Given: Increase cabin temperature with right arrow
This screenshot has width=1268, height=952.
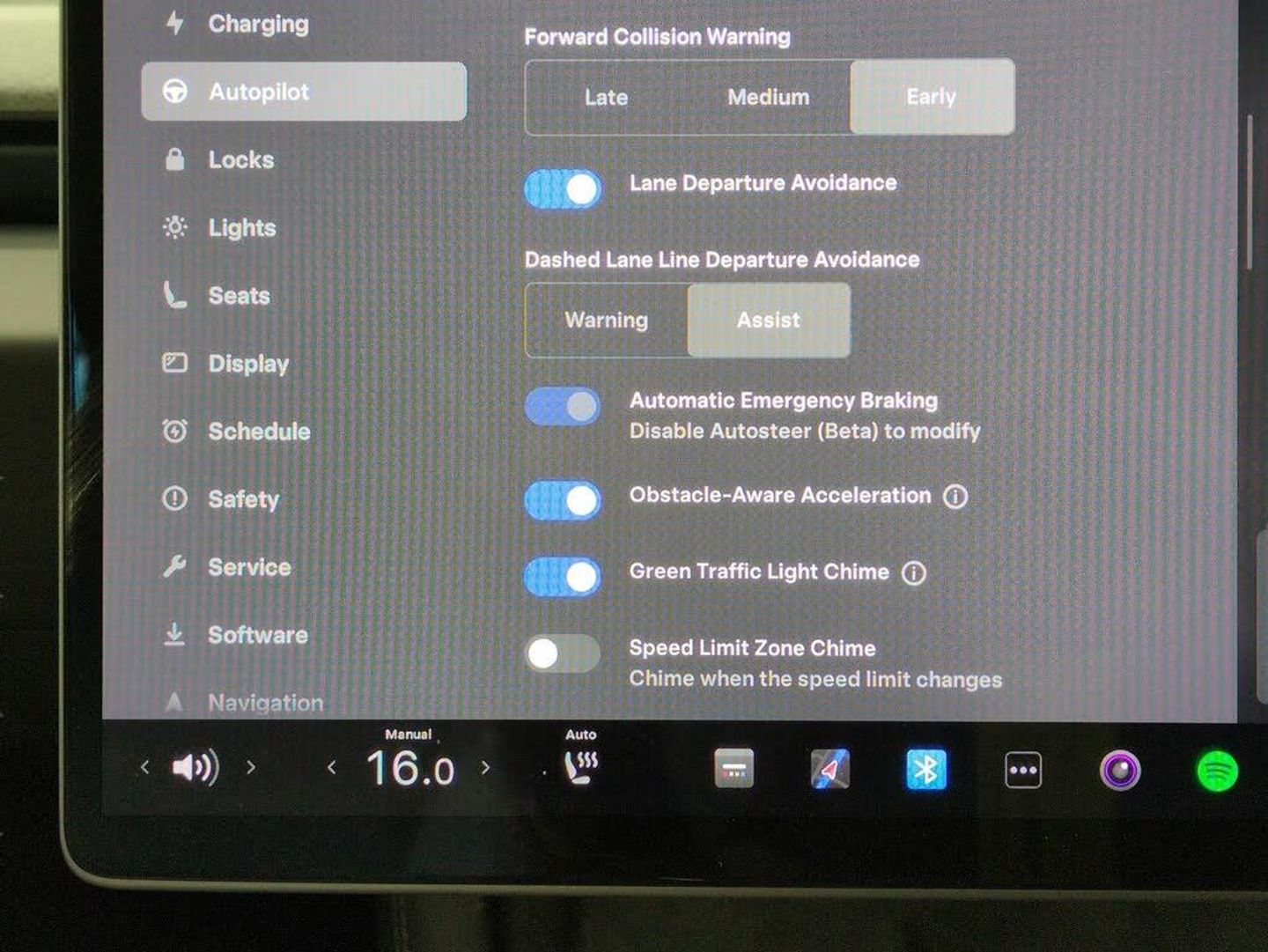Looking at the screenshot, I should click(x=485, y=768).
